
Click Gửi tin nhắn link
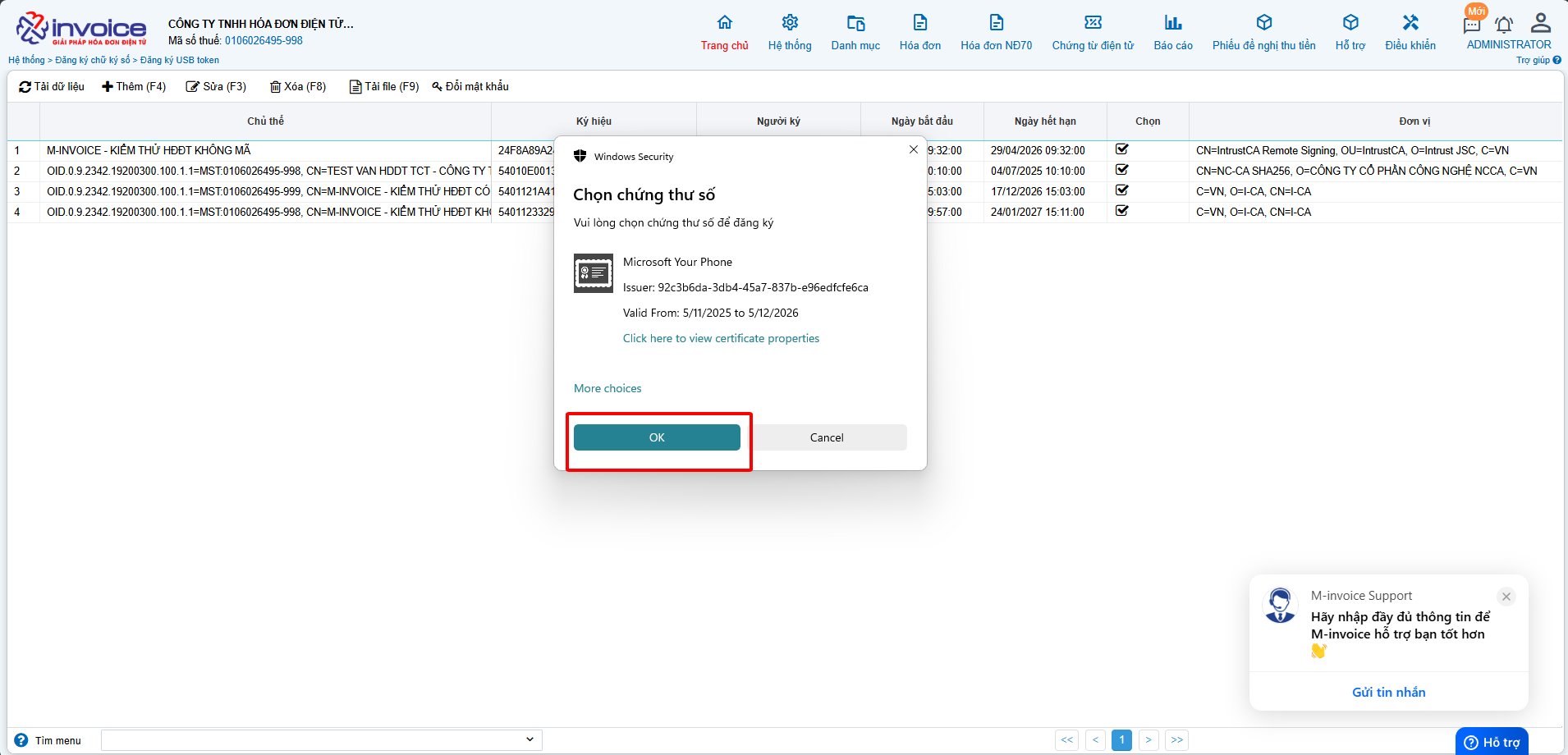click(x=1389, y=692)
